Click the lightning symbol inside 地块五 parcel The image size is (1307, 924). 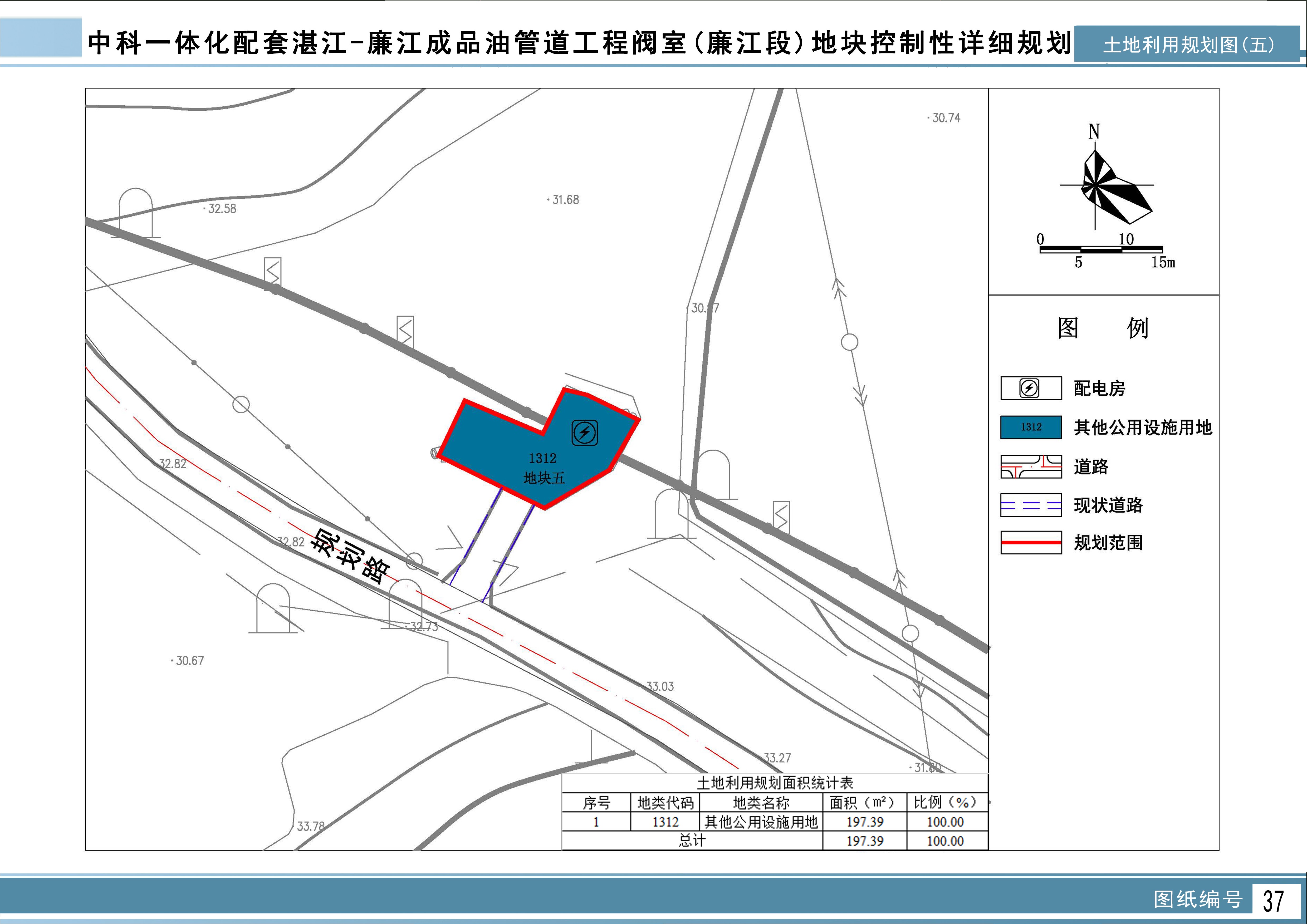(x=585, y=433)
